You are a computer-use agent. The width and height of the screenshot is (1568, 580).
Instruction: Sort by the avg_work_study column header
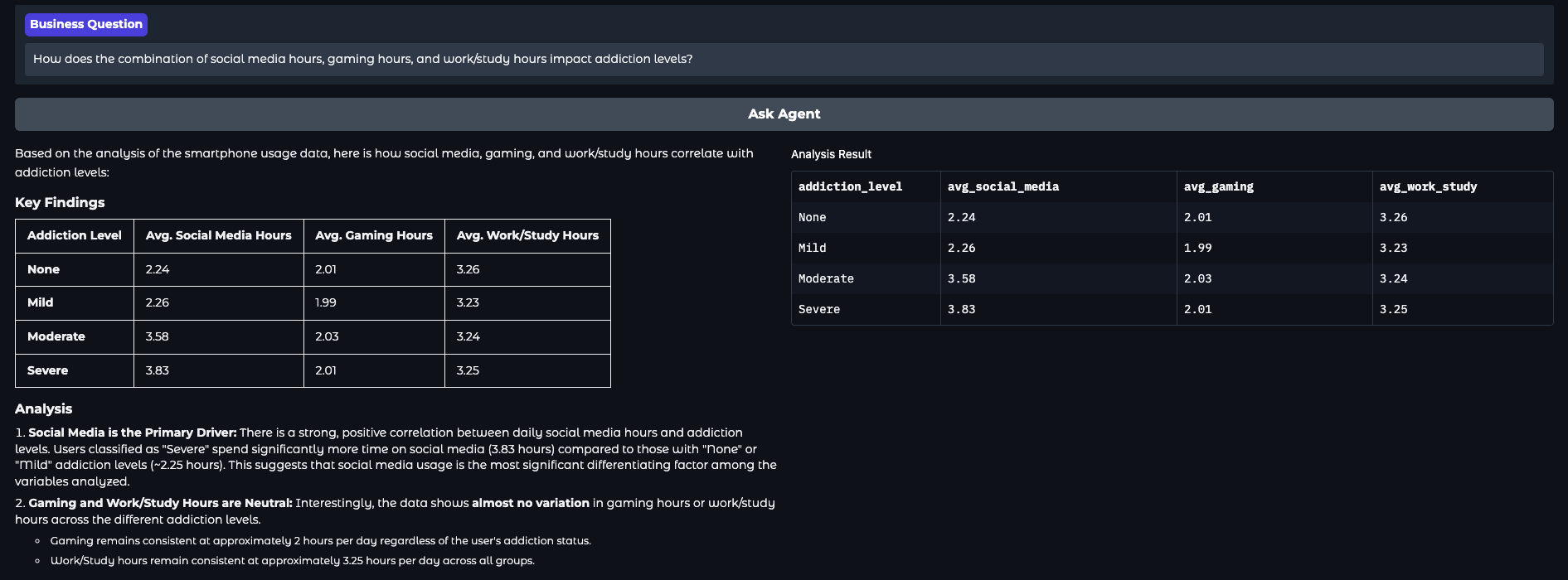point(1428,187)
